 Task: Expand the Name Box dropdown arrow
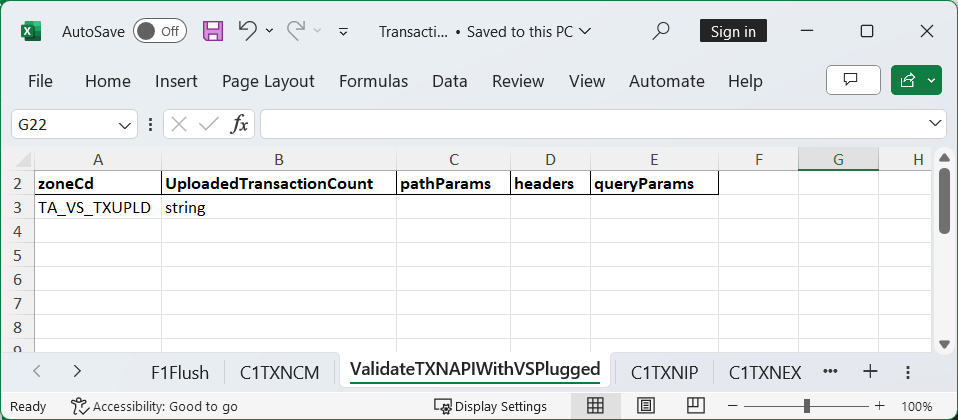point(126,125)
